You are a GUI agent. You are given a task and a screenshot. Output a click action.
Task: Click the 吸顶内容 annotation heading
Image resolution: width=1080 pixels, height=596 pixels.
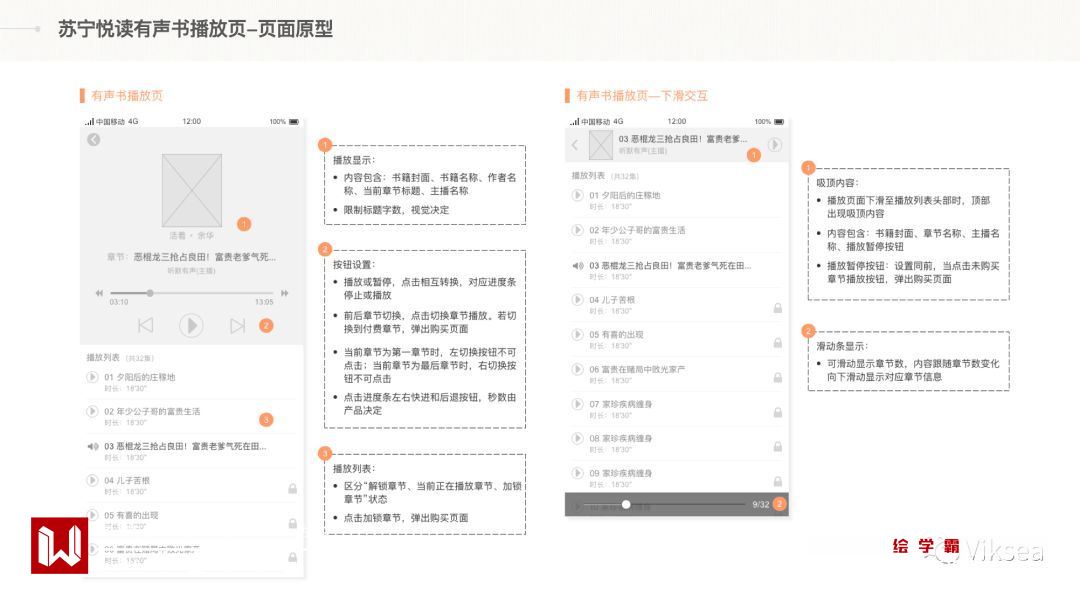(x=838, y=183)
